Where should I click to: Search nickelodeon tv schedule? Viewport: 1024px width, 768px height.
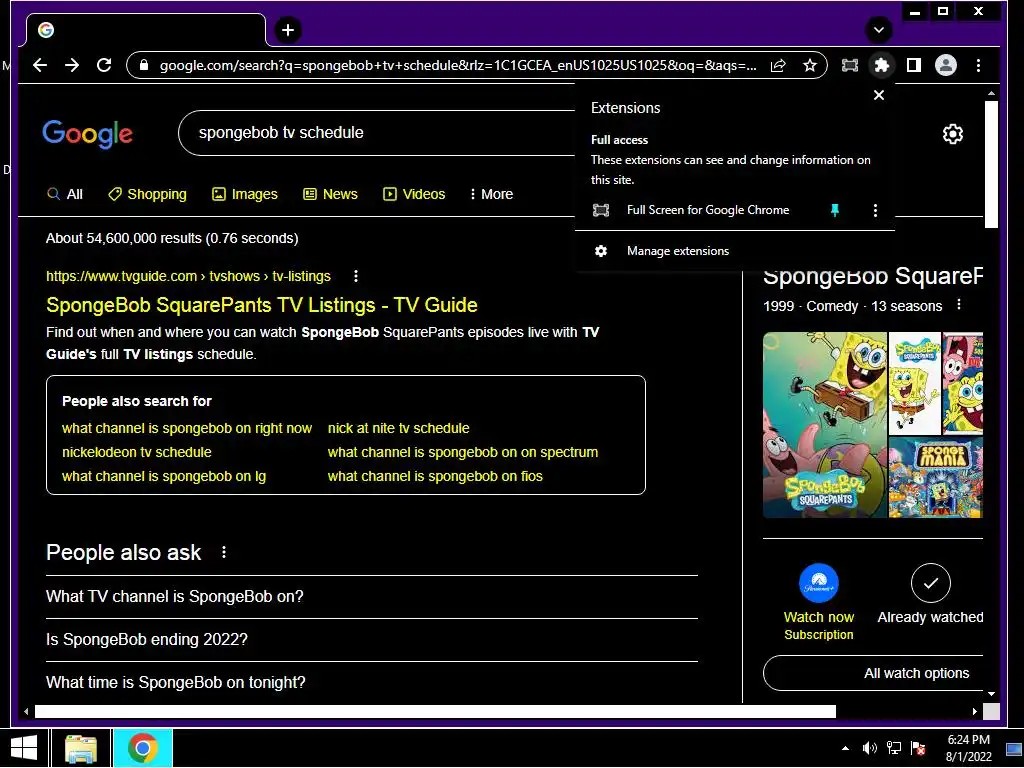(136, 452)
